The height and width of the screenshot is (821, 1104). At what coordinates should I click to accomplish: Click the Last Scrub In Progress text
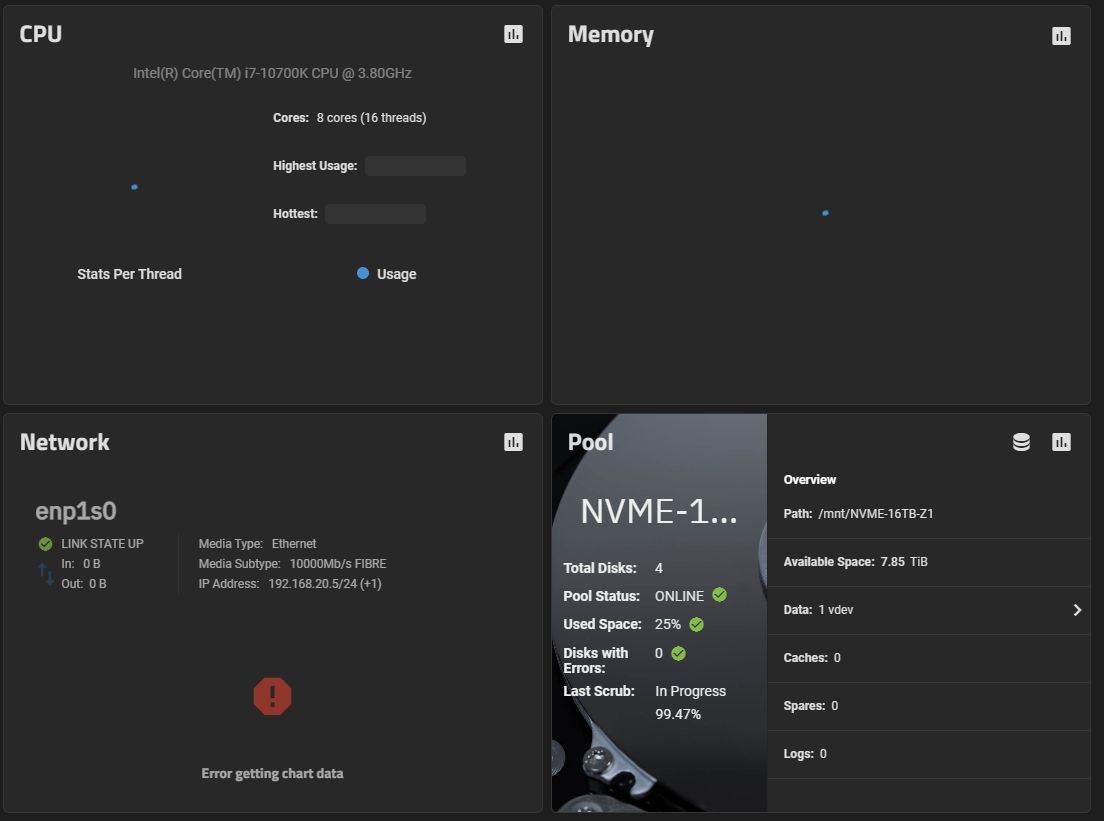click(x=691, y=691)
